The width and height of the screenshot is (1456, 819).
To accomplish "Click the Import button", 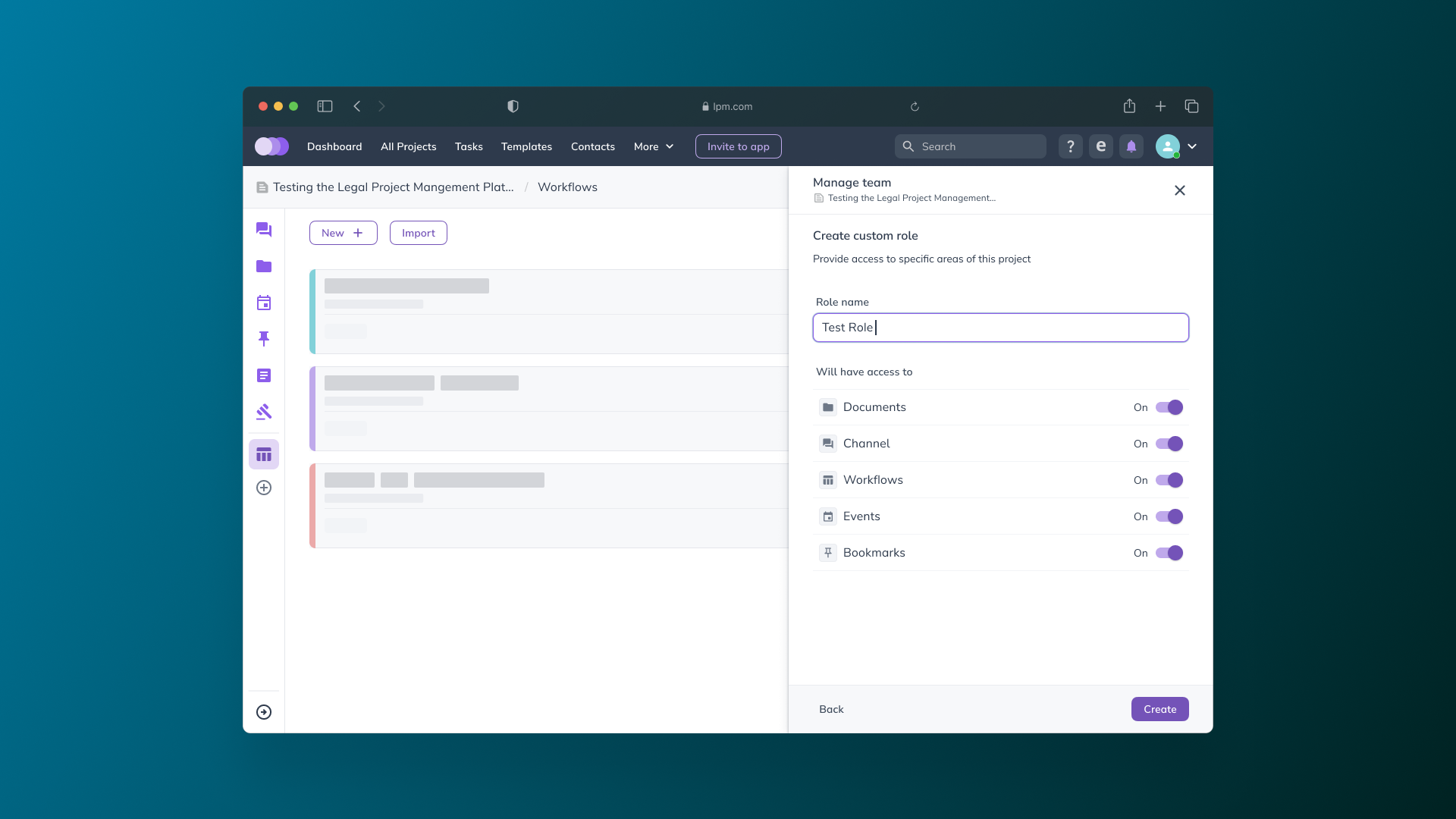I will 419,233.
